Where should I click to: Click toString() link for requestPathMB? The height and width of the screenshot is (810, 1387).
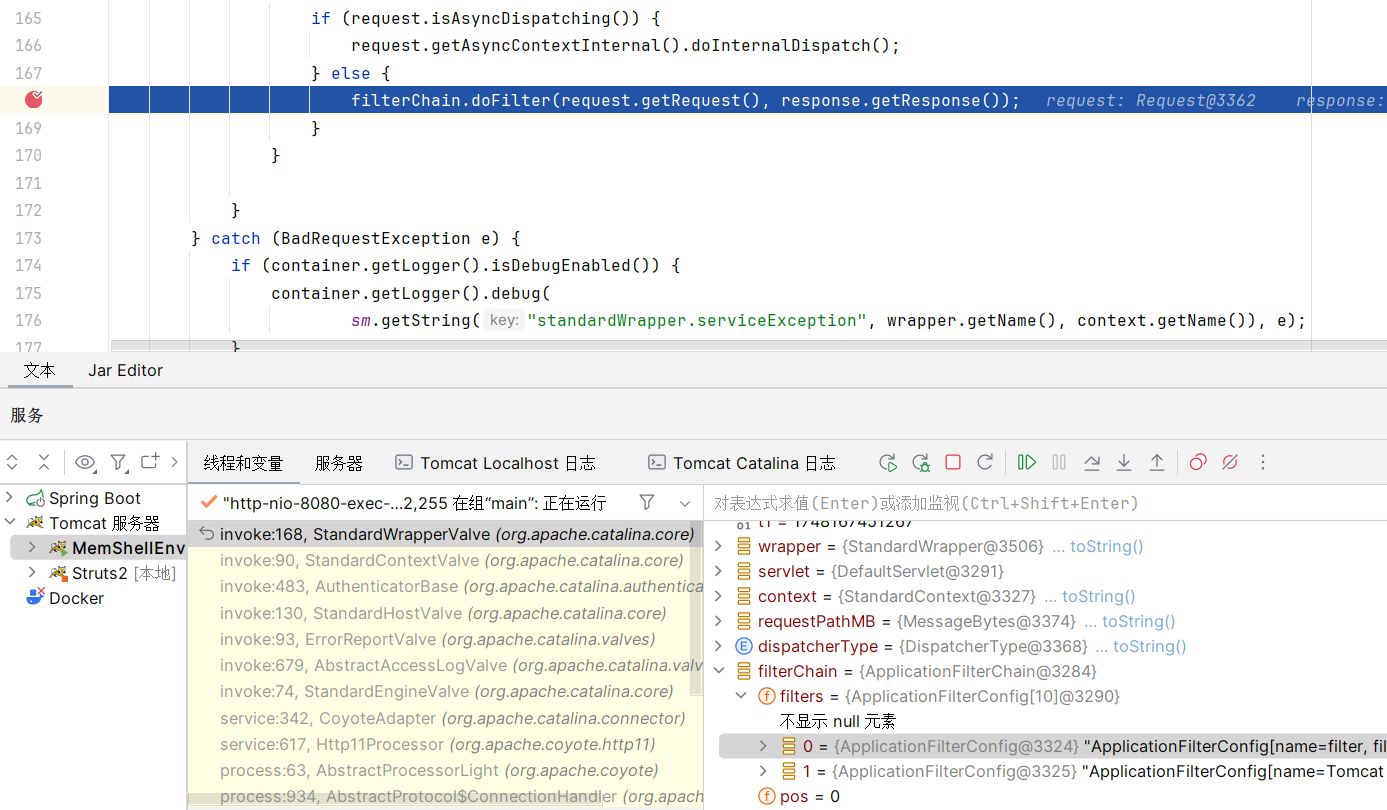1139,621
